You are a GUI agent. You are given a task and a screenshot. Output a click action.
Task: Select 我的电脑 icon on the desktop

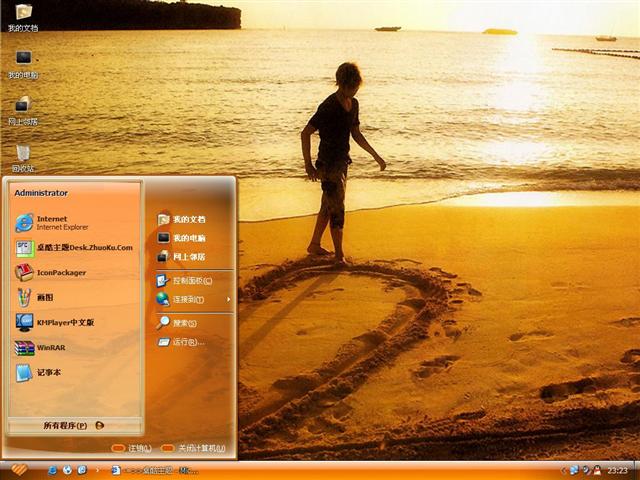tap(22, 62)
